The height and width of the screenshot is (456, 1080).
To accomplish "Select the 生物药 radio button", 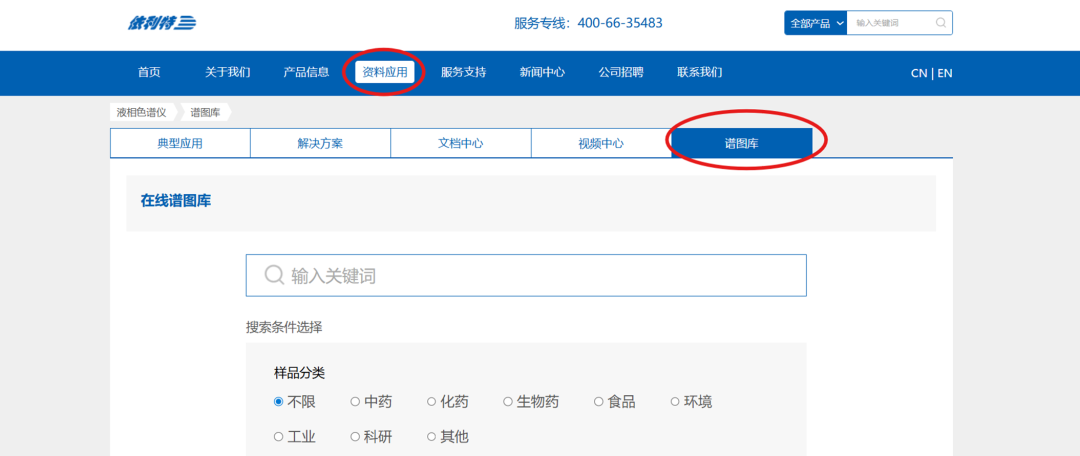I will click(508, 402).
